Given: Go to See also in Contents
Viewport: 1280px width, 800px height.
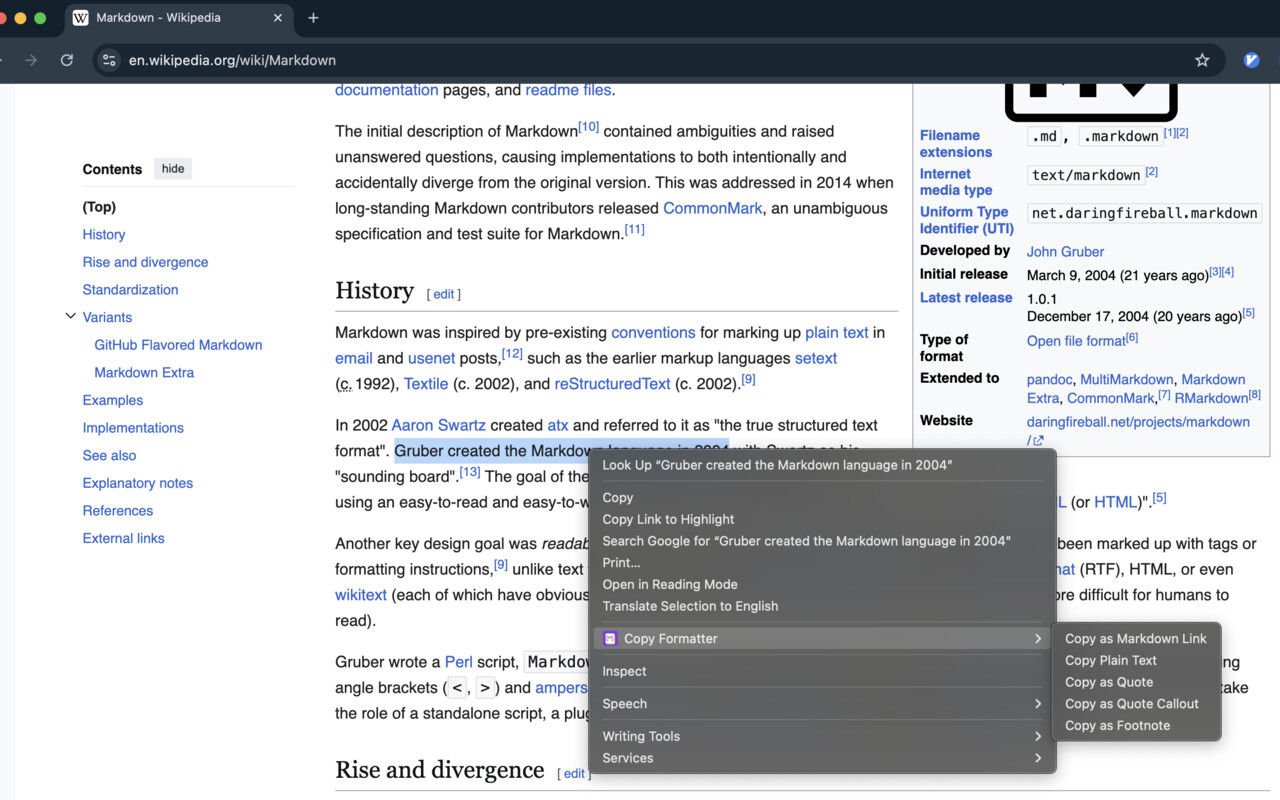Looking at the screenshot, I should 110,455.
